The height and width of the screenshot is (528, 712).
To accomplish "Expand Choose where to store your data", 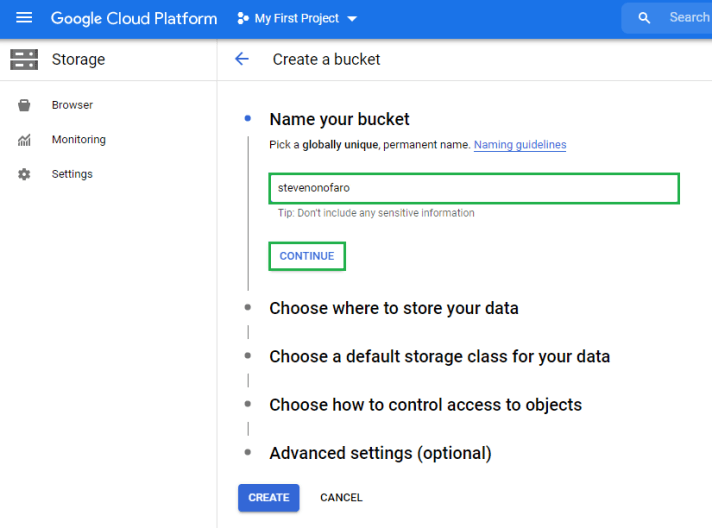I will [393, 308].
